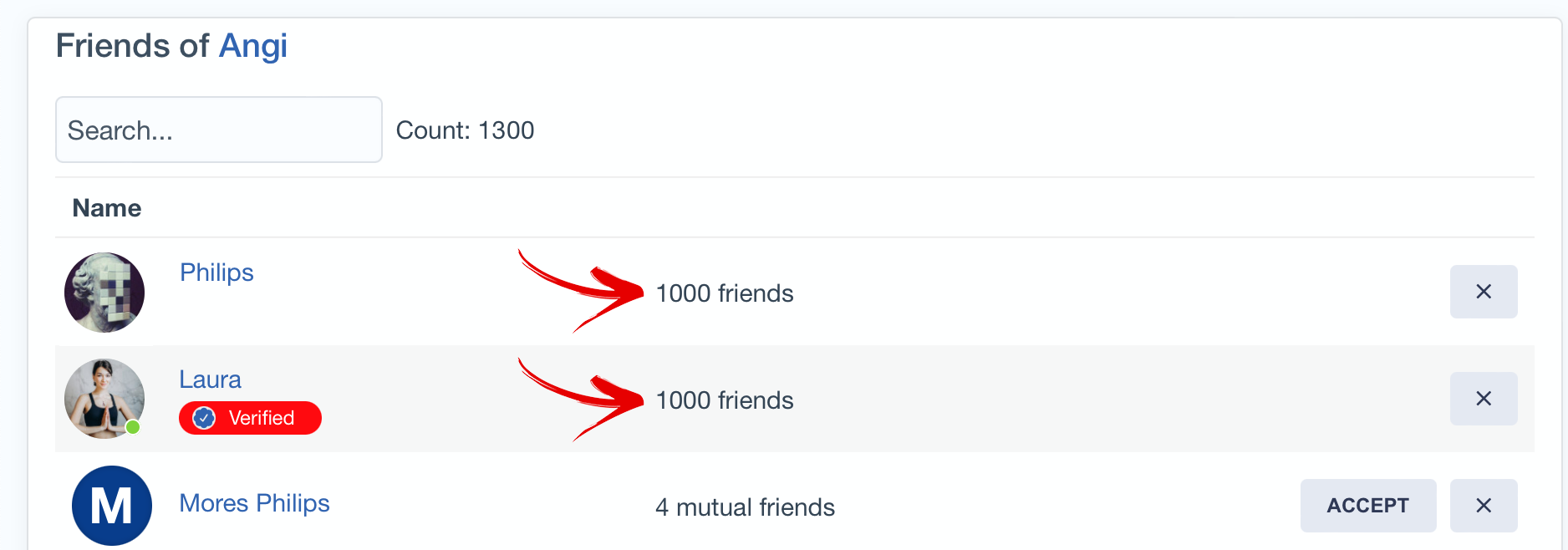Open the Laura profile link
This screenshot has height=550, width=1568.
coord(210,379)
